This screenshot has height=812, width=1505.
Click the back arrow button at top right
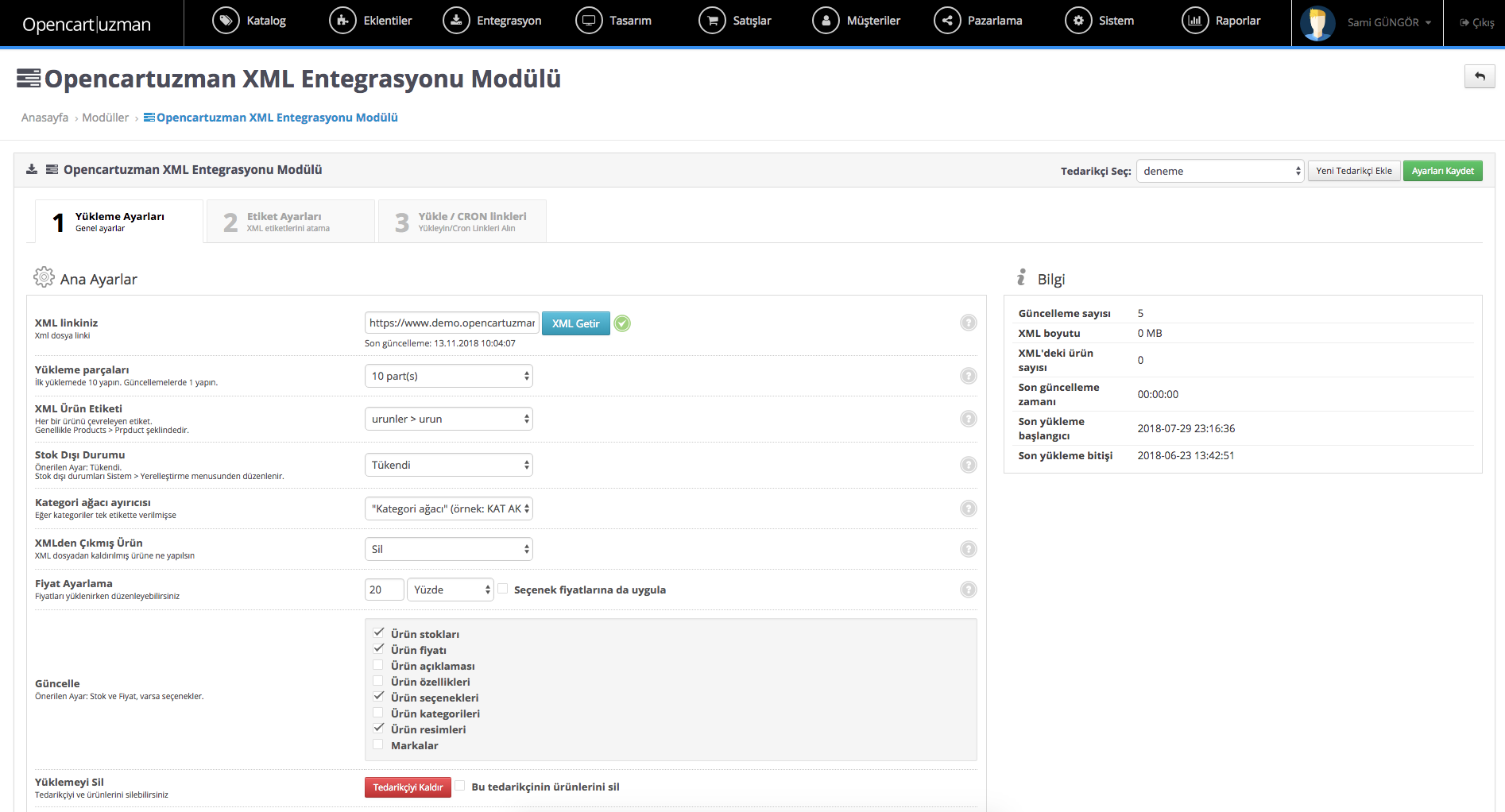tap(1479, 76)
